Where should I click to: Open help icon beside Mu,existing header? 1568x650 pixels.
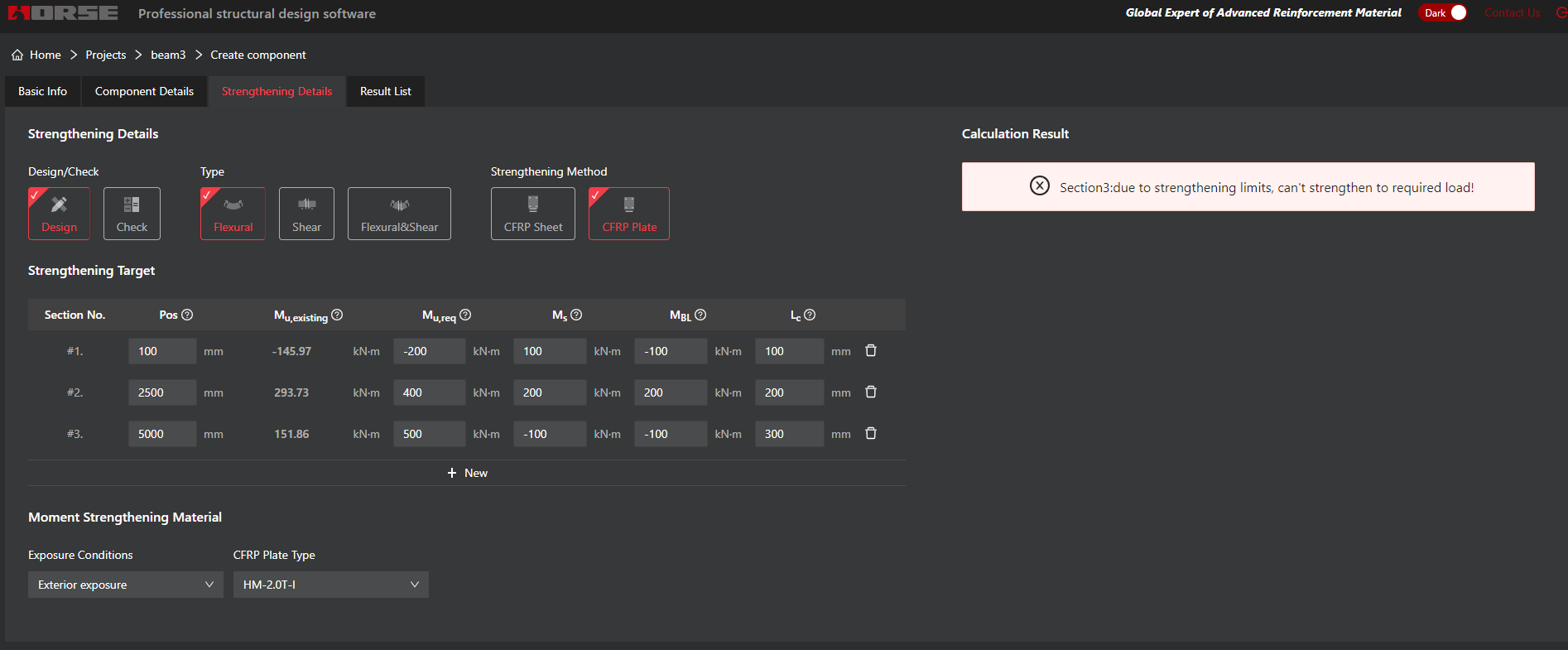coord(337,315)
